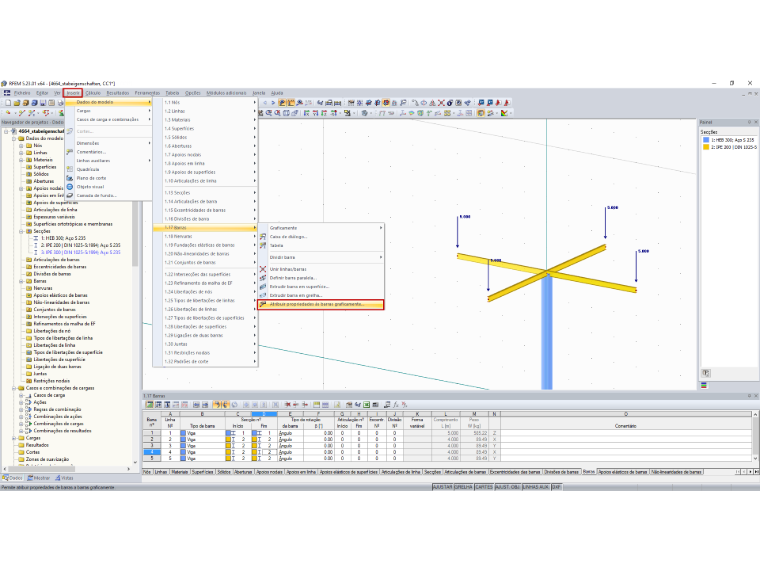
Task: Open the 1.32 Padrões de corte submenu
Action: [x=206, y=362]
